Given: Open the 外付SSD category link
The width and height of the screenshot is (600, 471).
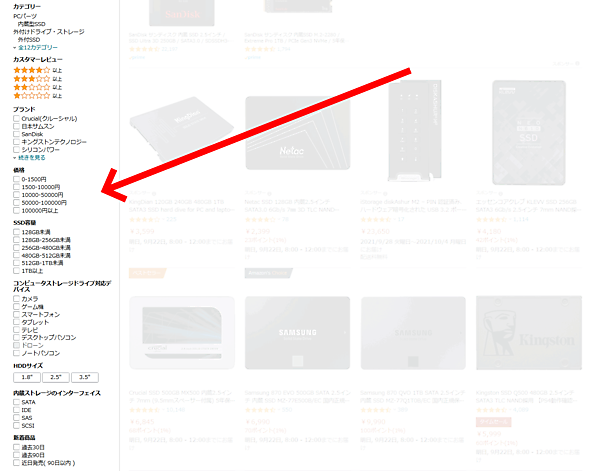Looking at the screenshot, I should coord(29,39).
